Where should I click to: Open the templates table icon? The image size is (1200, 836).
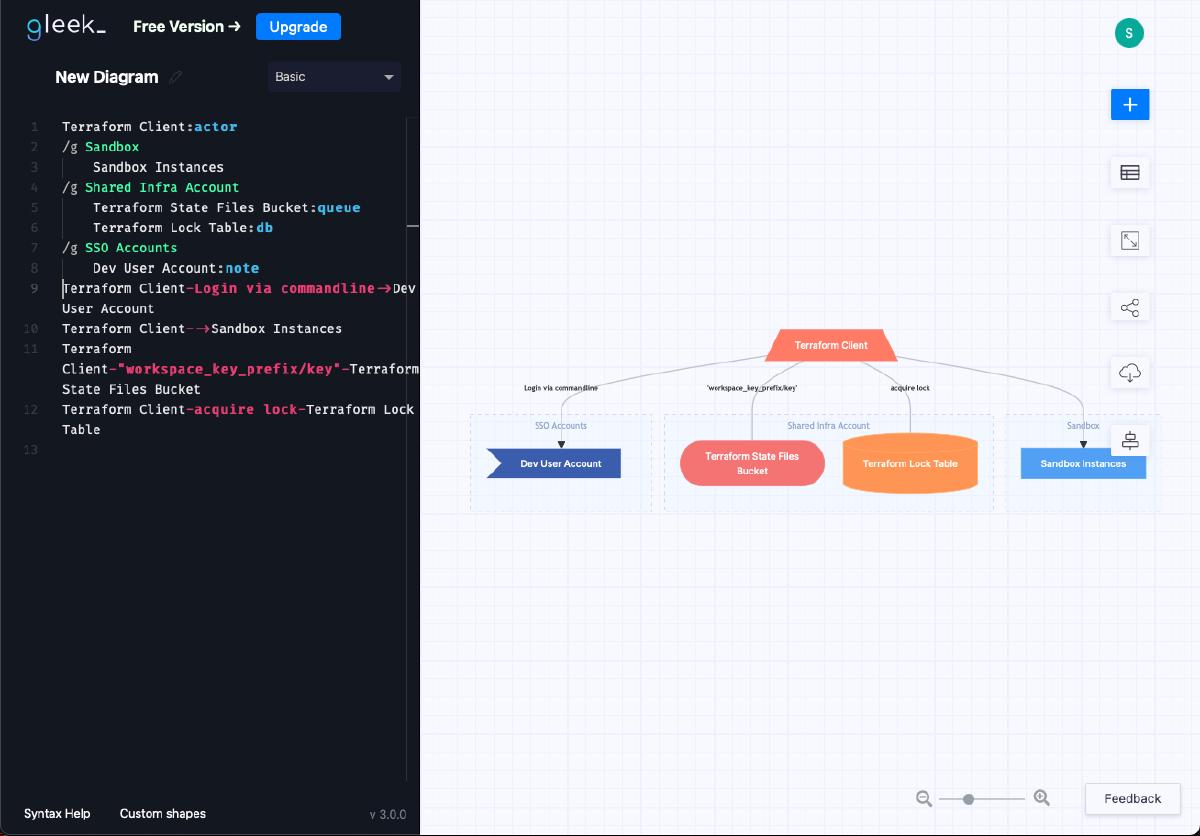(x=1130, y=172)
